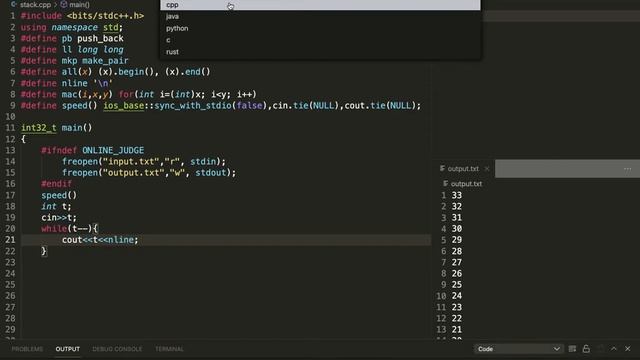This screenshot has width=640, height=360.
Task: Click 'int32_t main()' in the editor
Action: (x=57, y=128)
